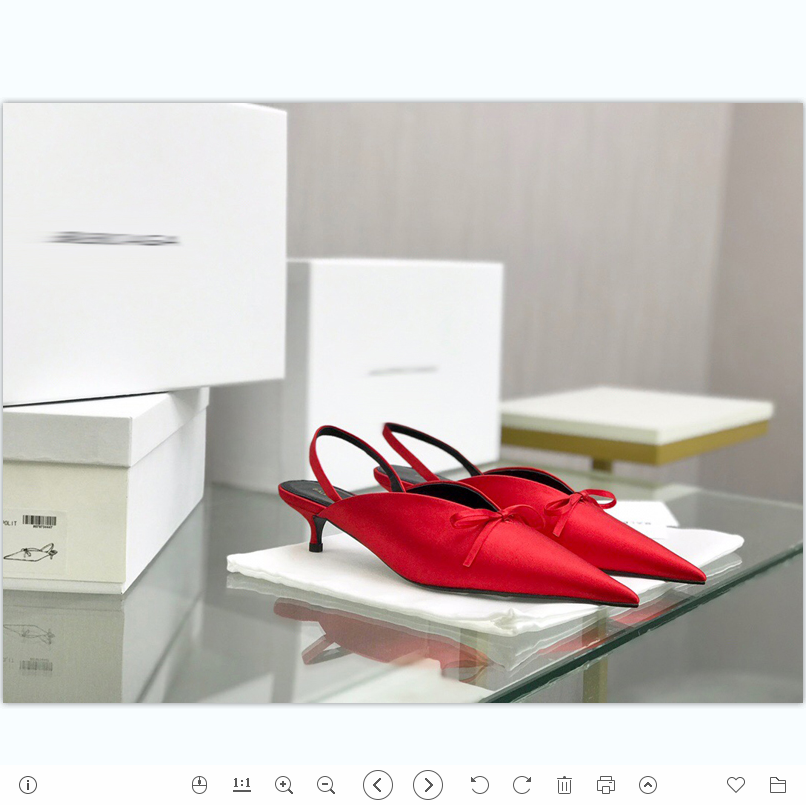
Task: Expand more options with the up chevron
Action: pyautogui.click(x=648, y=785)
